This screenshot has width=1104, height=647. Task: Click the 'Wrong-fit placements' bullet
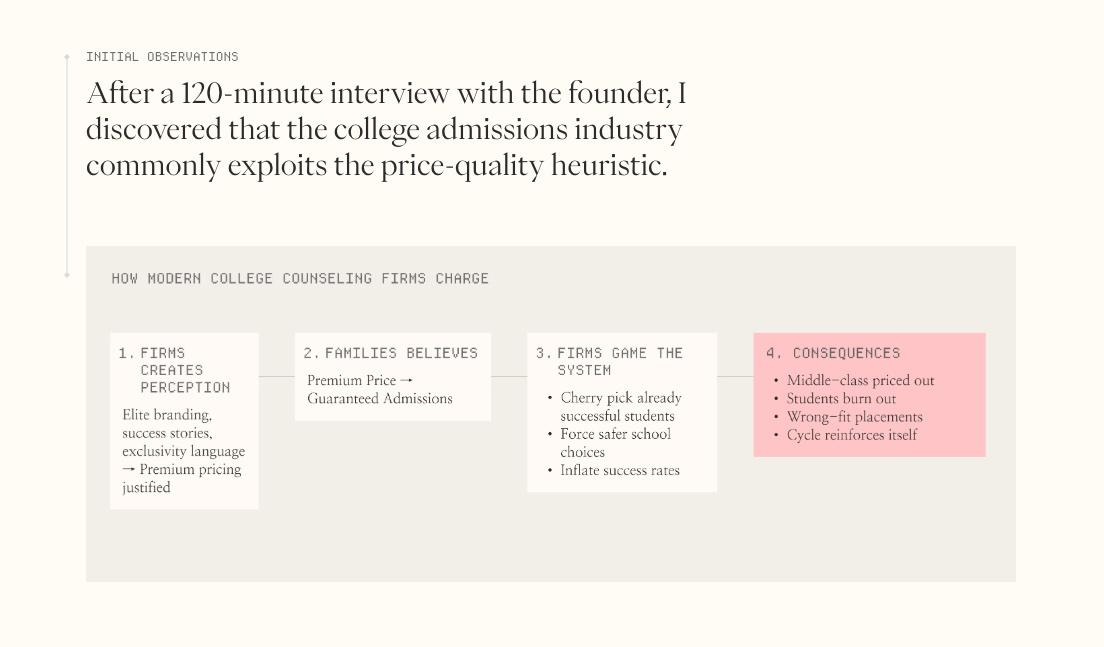point(854,417)
